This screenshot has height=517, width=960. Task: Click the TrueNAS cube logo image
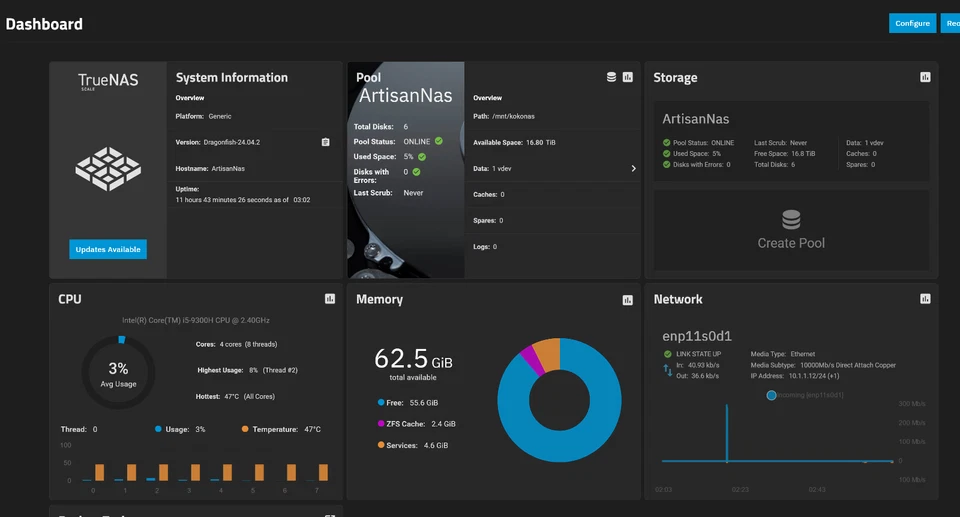(108, 169)
